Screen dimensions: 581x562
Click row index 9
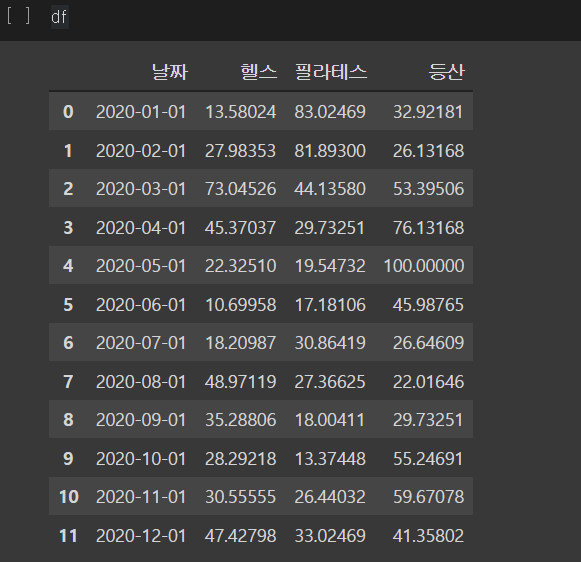tap(68, 459)
